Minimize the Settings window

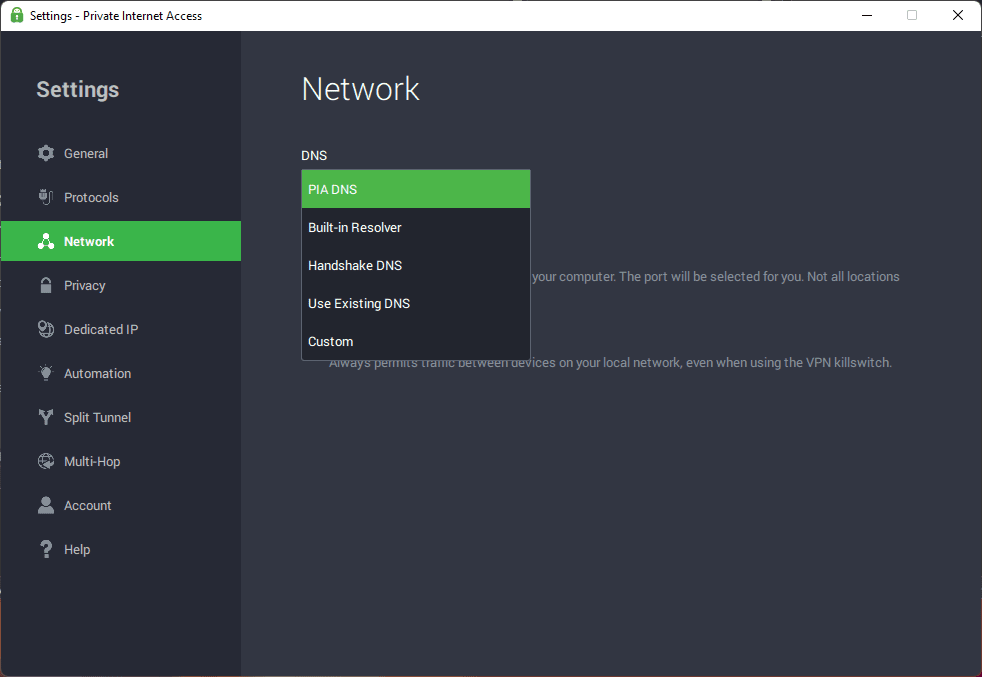click(866, 15)
